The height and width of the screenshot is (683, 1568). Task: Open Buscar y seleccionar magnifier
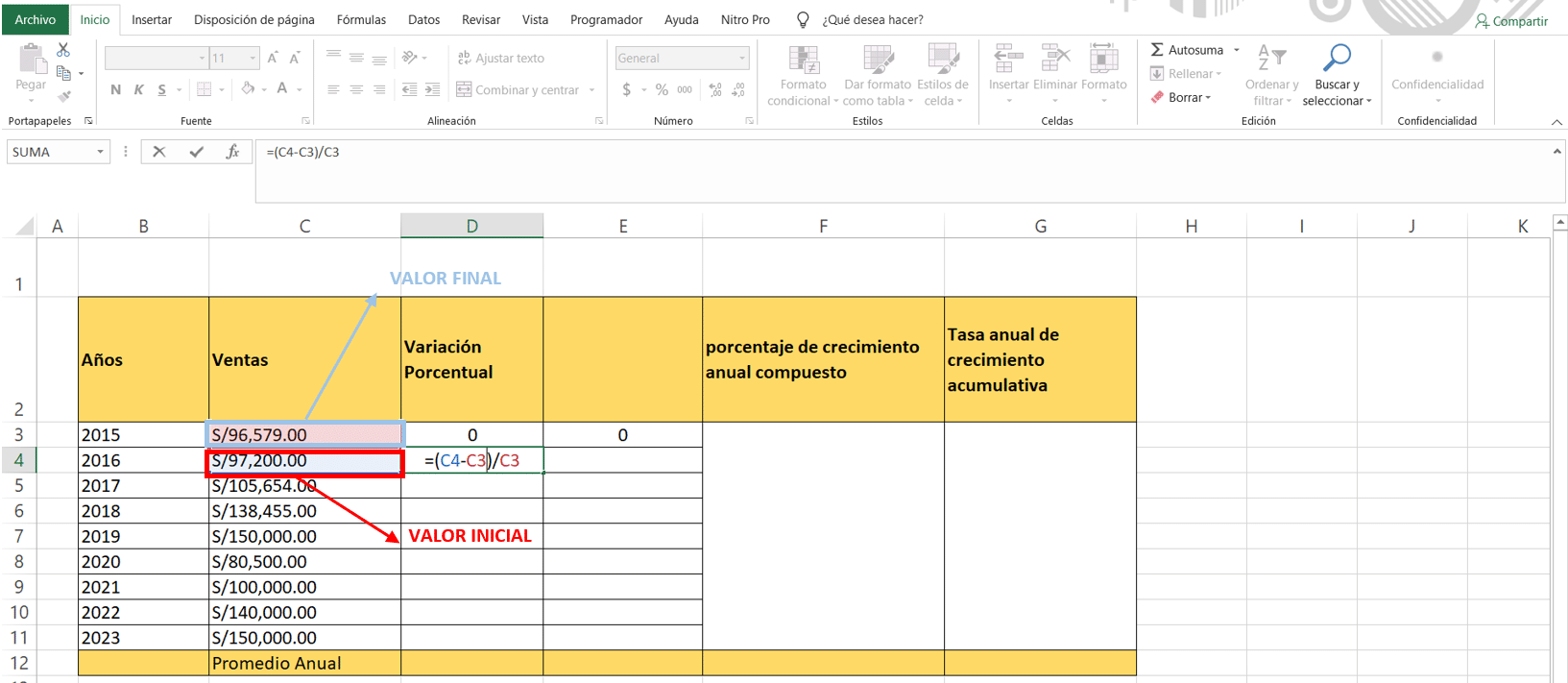1337,58
